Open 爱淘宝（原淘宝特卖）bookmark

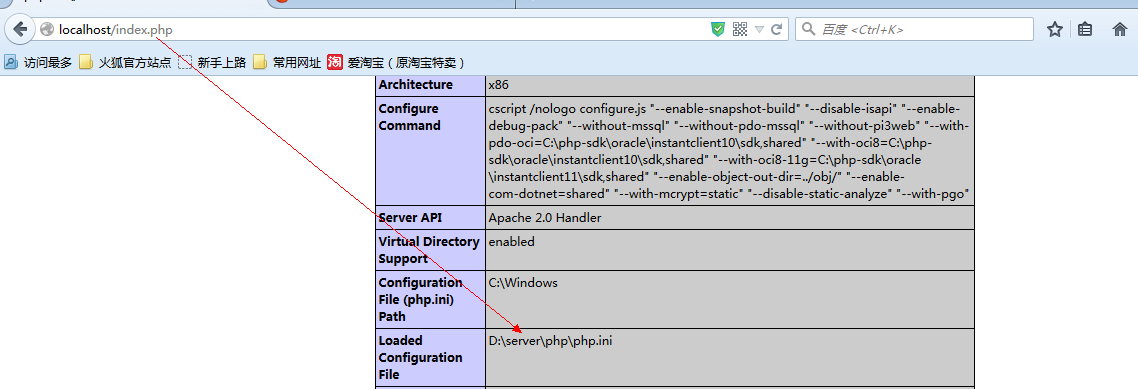[396, 62]
